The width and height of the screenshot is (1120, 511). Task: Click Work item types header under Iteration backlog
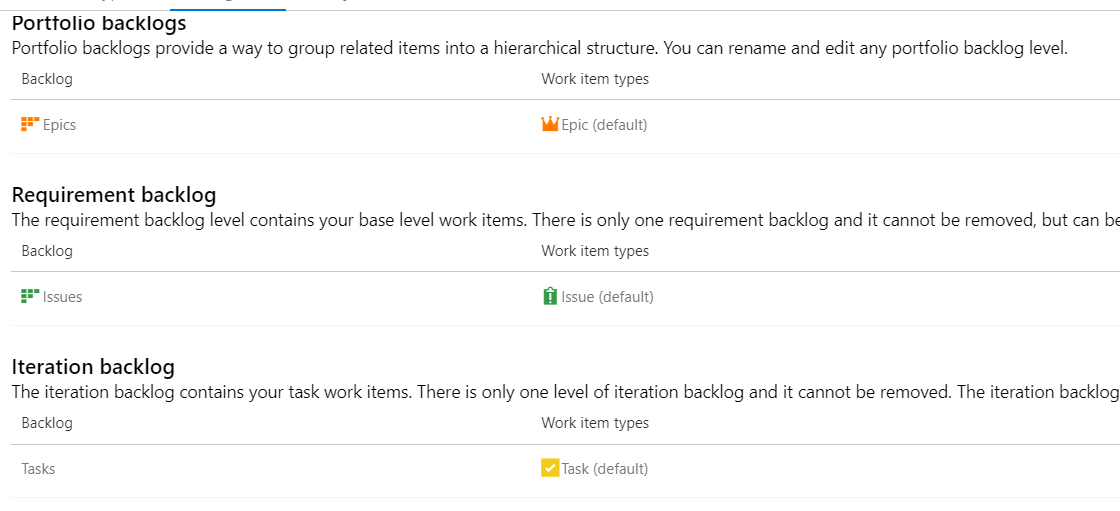[x=595, y=422]
